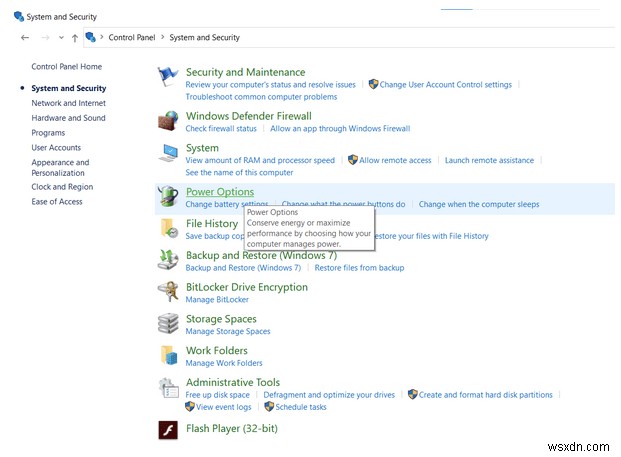Click the Flash Player icon

168,429
